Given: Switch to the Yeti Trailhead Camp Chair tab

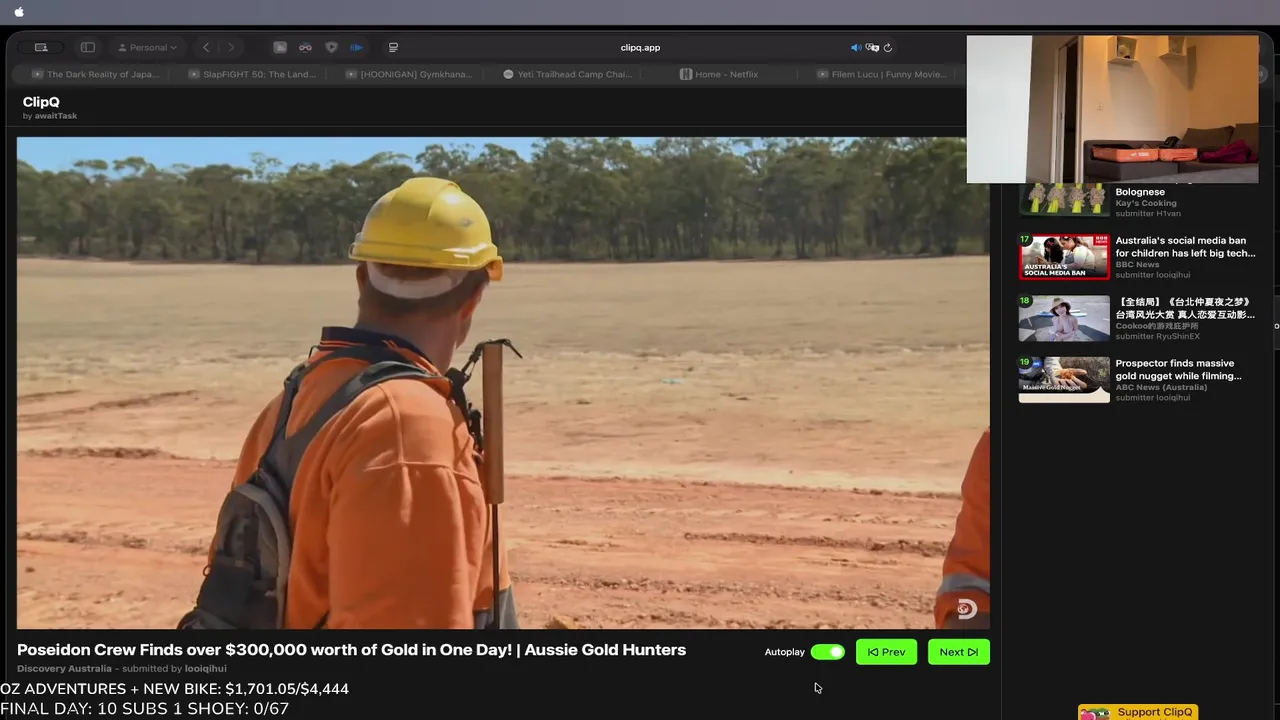Looking at the screenshot, I should click(x=566, y=74).
